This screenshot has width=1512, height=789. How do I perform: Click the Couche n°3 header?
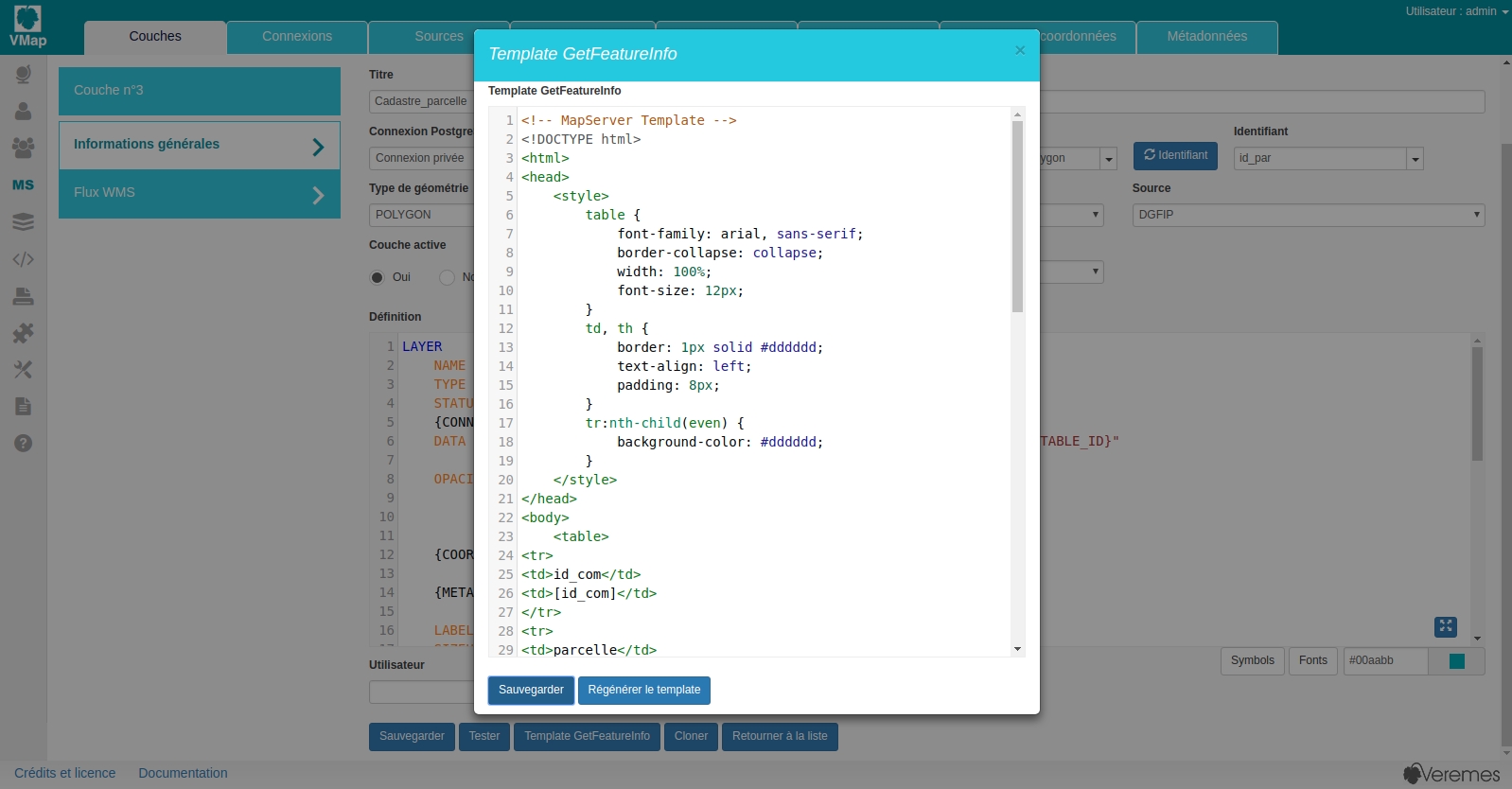click(x=200, y=91)
